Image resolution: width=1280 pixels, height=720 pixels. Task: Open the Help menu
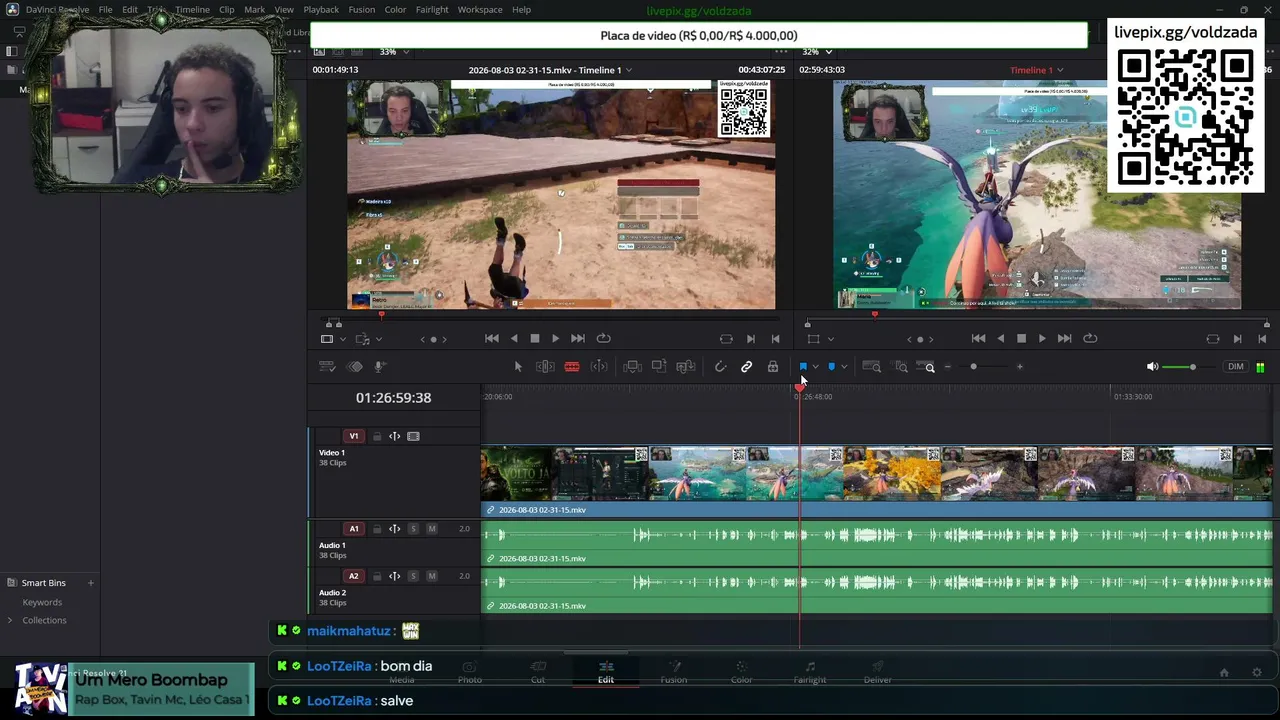[x=521, y=10]
